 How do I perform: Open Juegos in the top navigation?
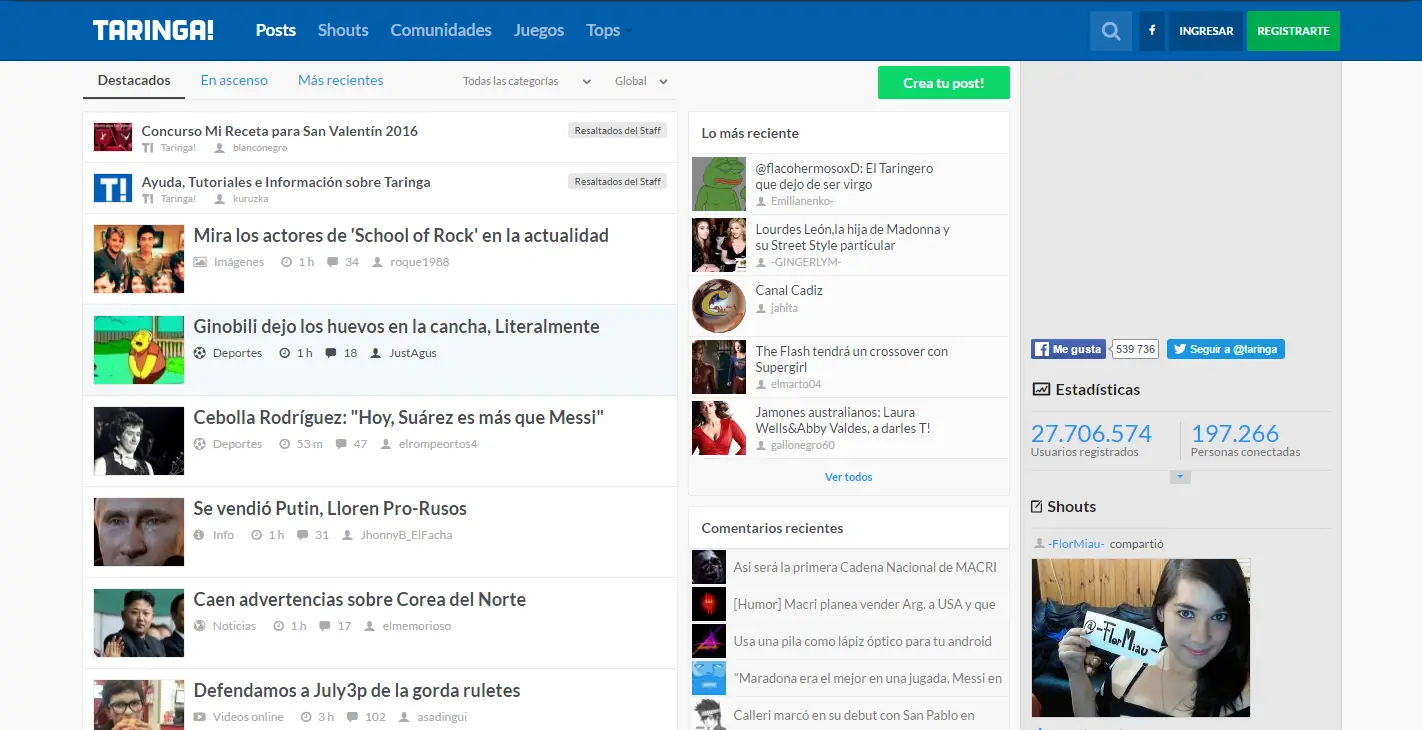539,30
